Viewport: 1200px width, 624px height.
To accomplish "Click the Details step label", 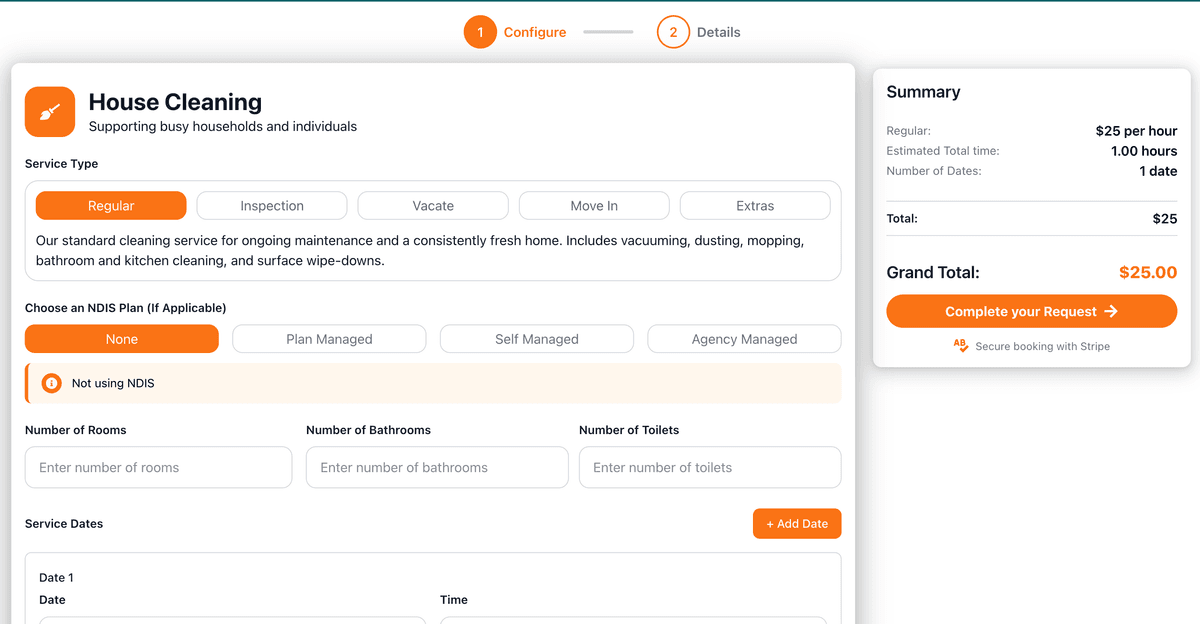I will [x=718, y=32].
